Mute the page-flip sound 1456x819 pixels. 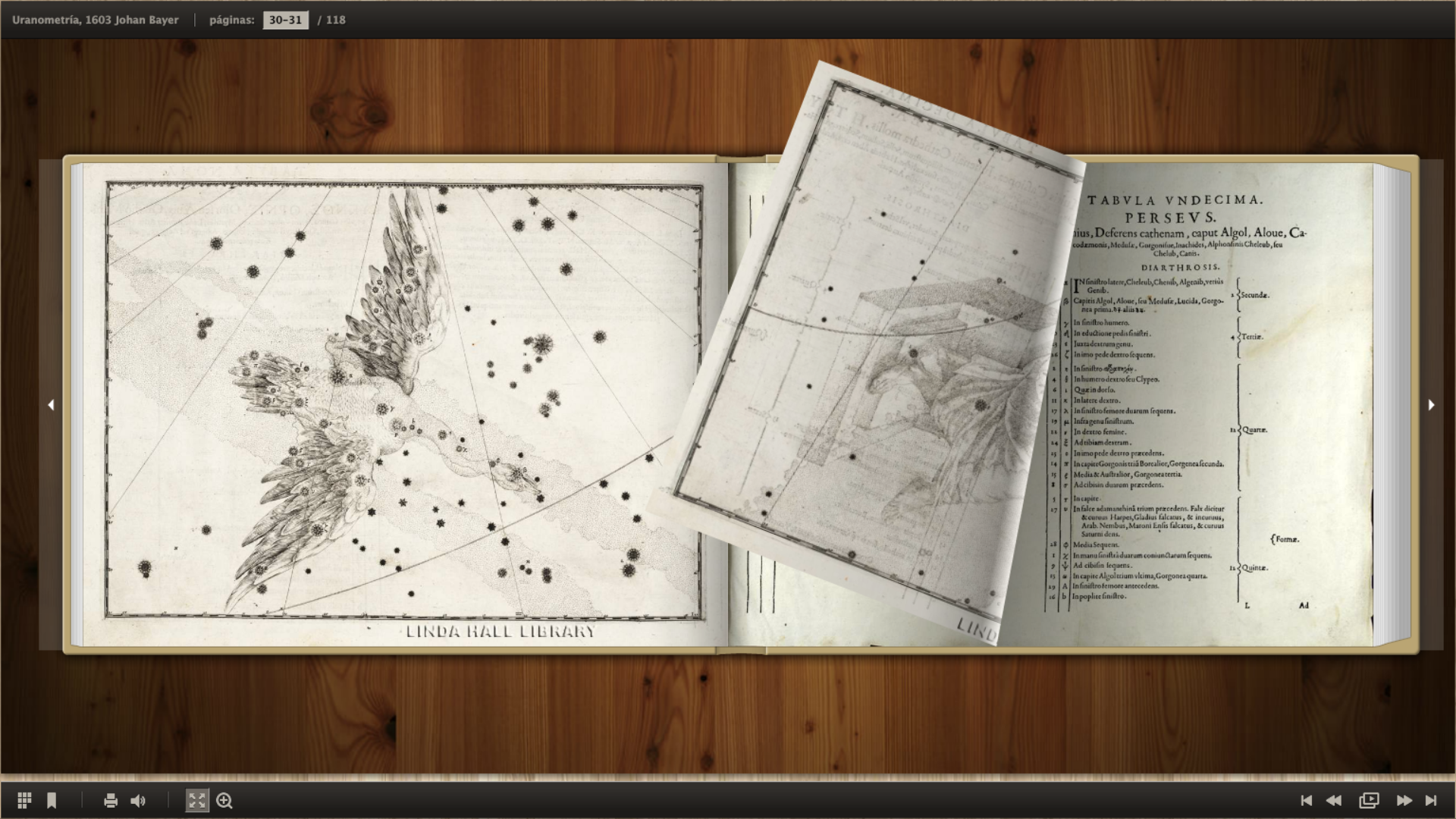click(138, 801)
